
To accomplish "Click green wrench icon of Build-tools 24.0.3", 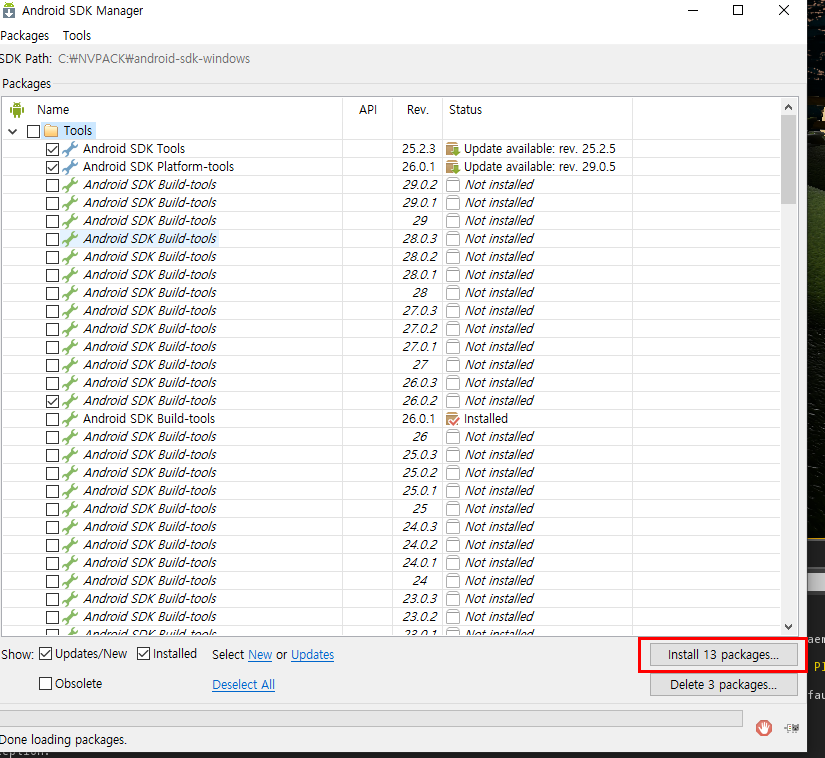I will click(70, 527).
